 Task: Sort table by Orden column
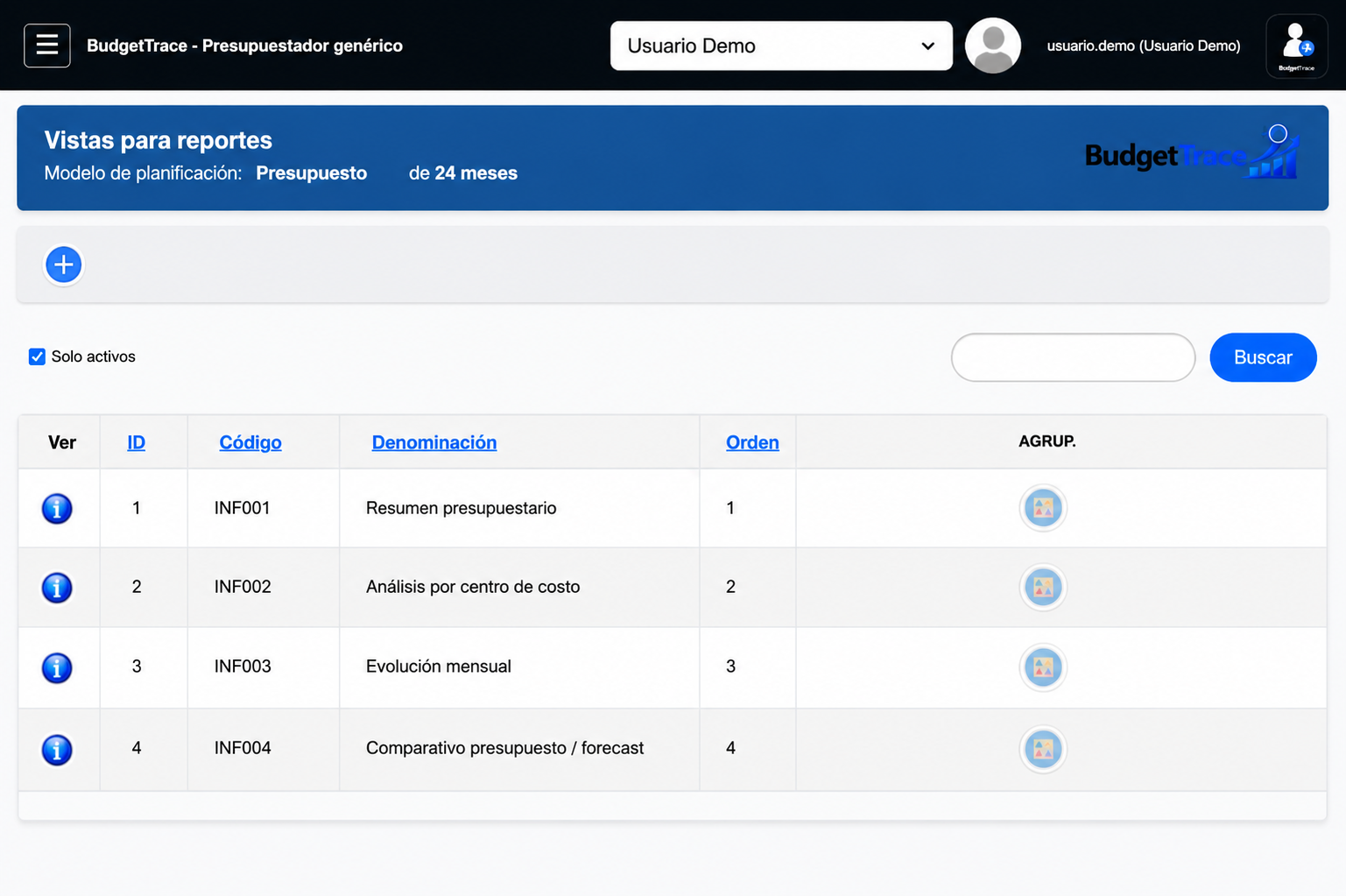click(752, 442)
